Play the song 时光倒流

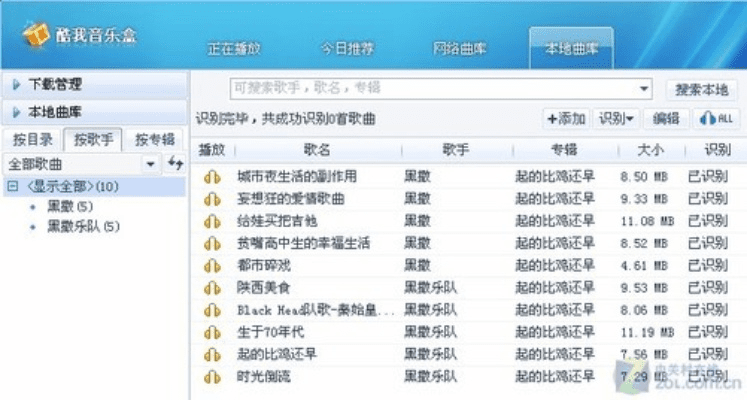(212, 378)
